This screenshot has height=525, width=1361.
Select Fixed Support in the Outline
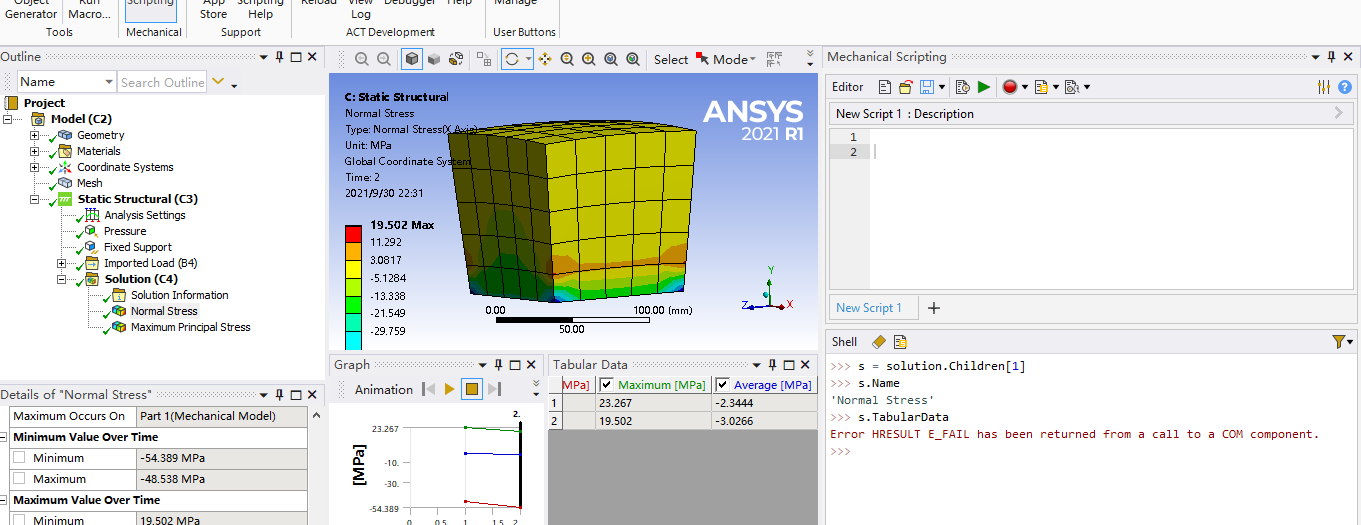coord(138,247)
